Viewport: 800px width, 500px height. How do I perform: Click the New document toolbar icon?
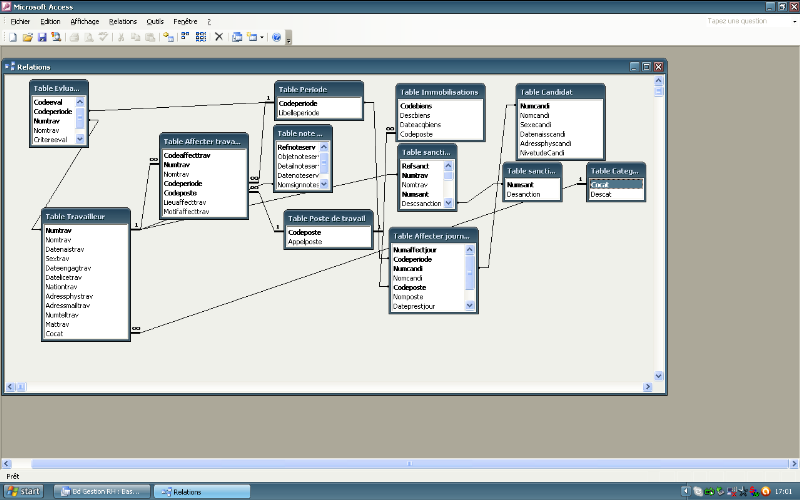coord(12,37)
